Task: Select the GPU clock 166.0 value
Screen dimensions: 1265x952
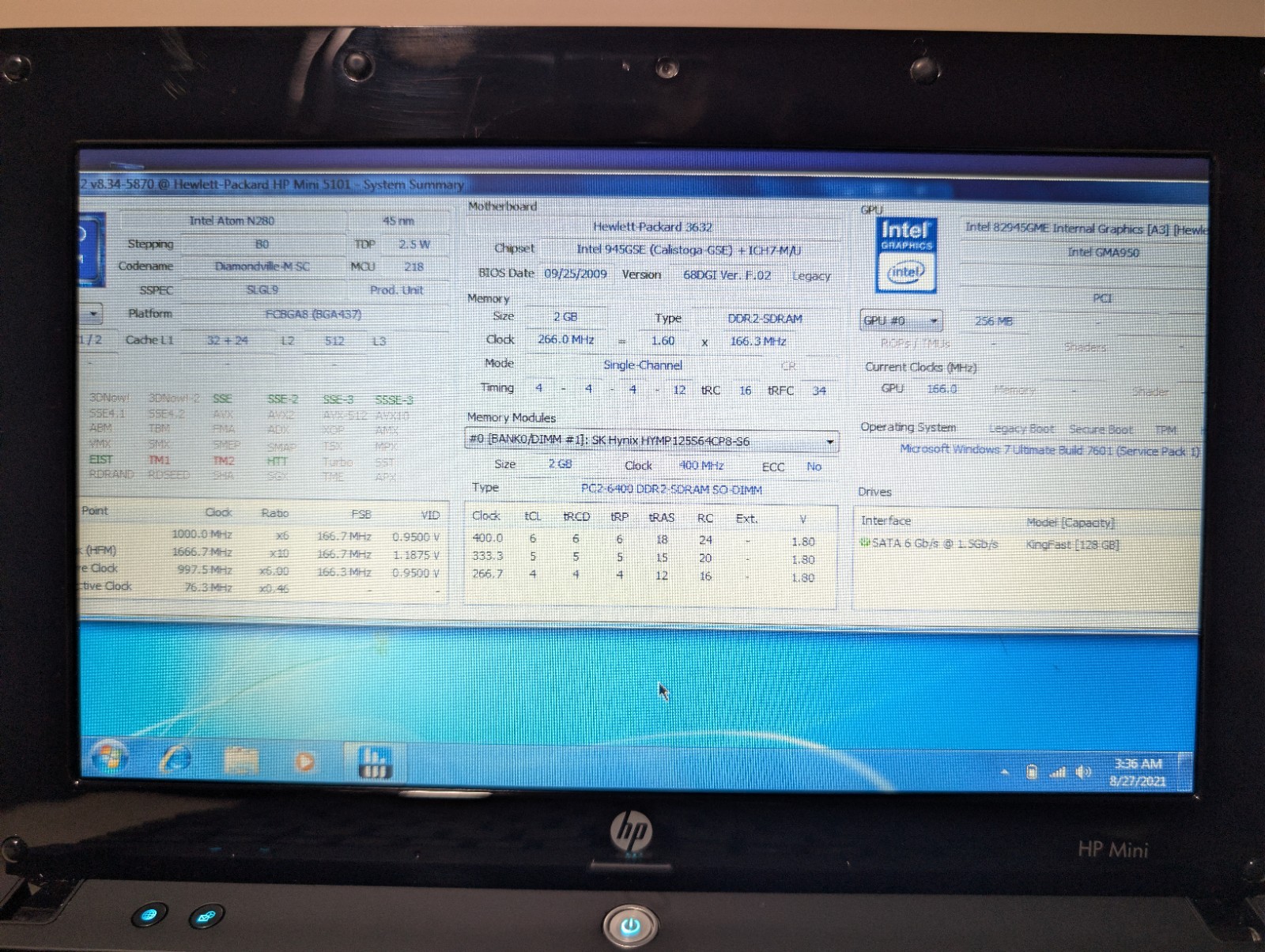Action: [x=942, y=389]
